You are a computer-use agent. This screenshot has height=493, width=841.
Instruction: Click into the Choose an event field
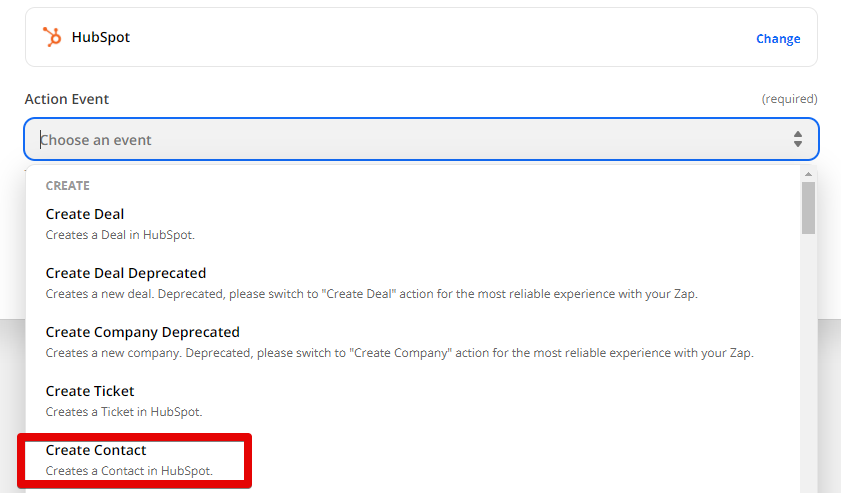pos(421,139)
